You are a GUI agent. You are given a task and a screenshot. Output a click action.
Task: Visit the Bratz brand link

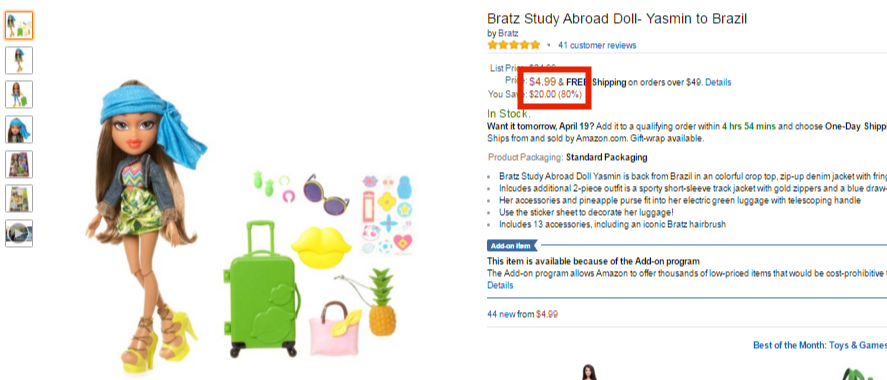coord(508,33)
